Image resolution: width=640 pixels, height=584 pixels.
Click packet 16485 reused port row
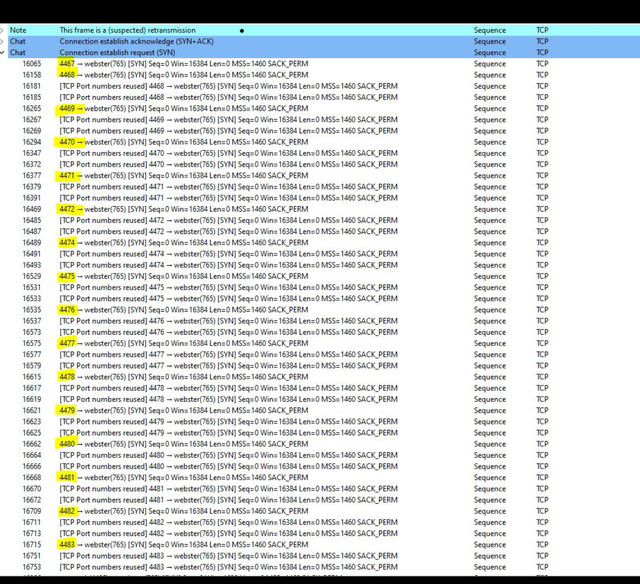pos(320,220)
